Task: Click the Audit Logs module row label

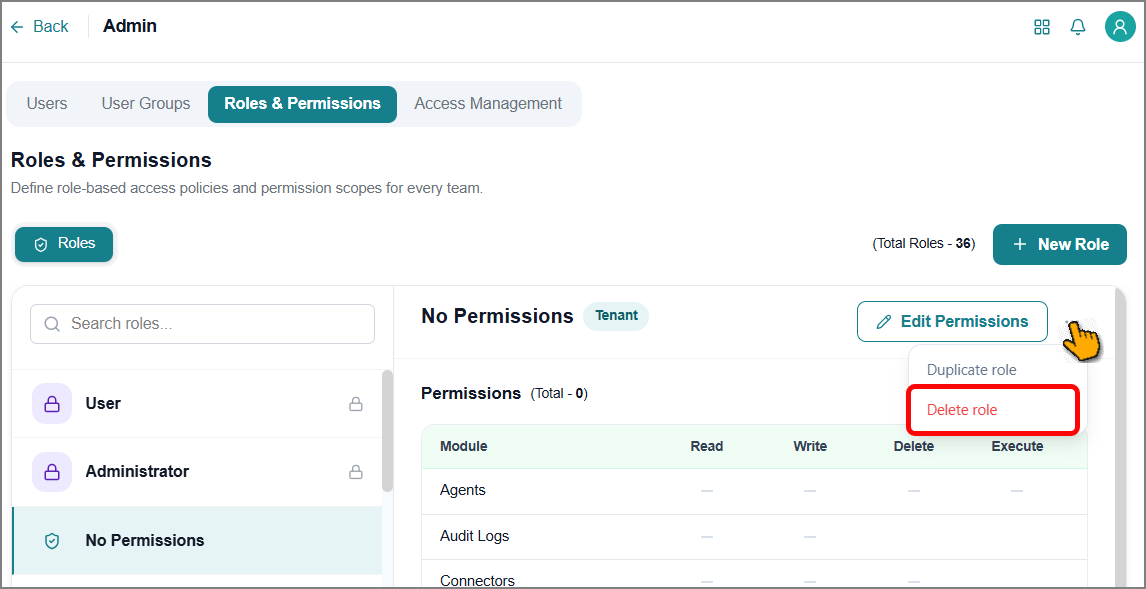Action: pyautogui.click(x=474, y=536)
